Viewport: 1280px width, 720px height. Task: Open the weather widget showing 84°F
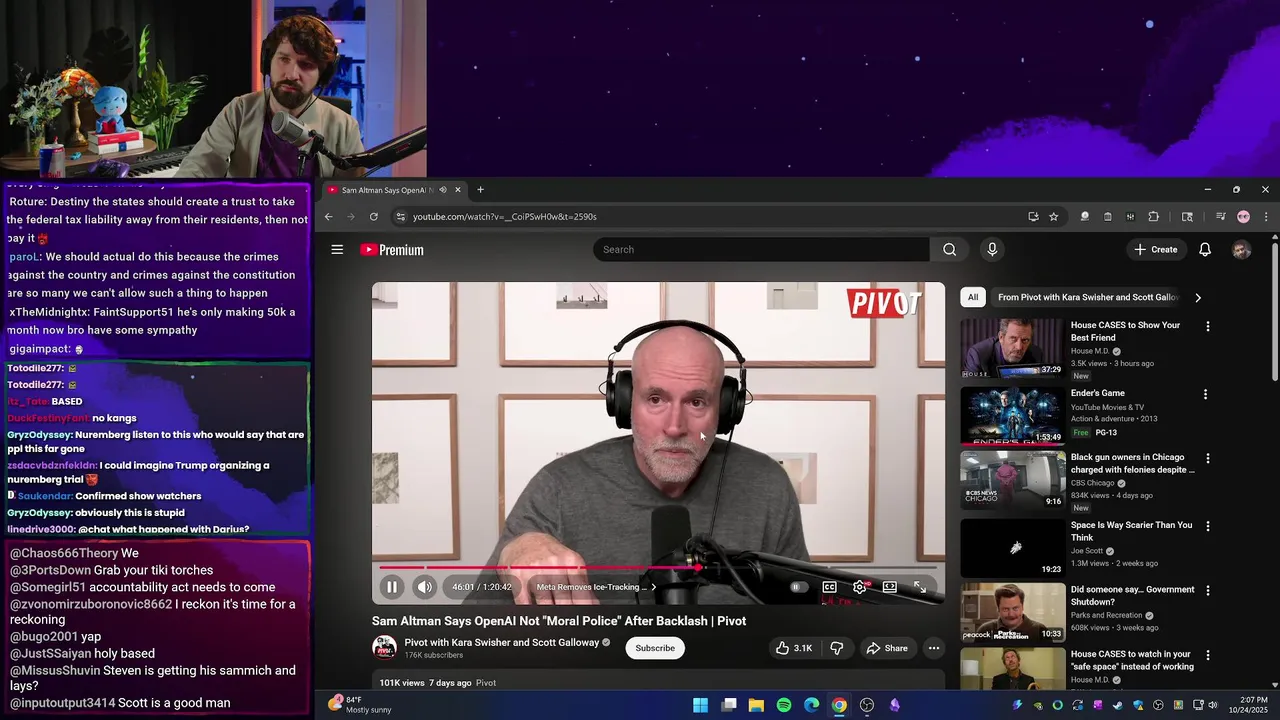(x=359, y=705)
